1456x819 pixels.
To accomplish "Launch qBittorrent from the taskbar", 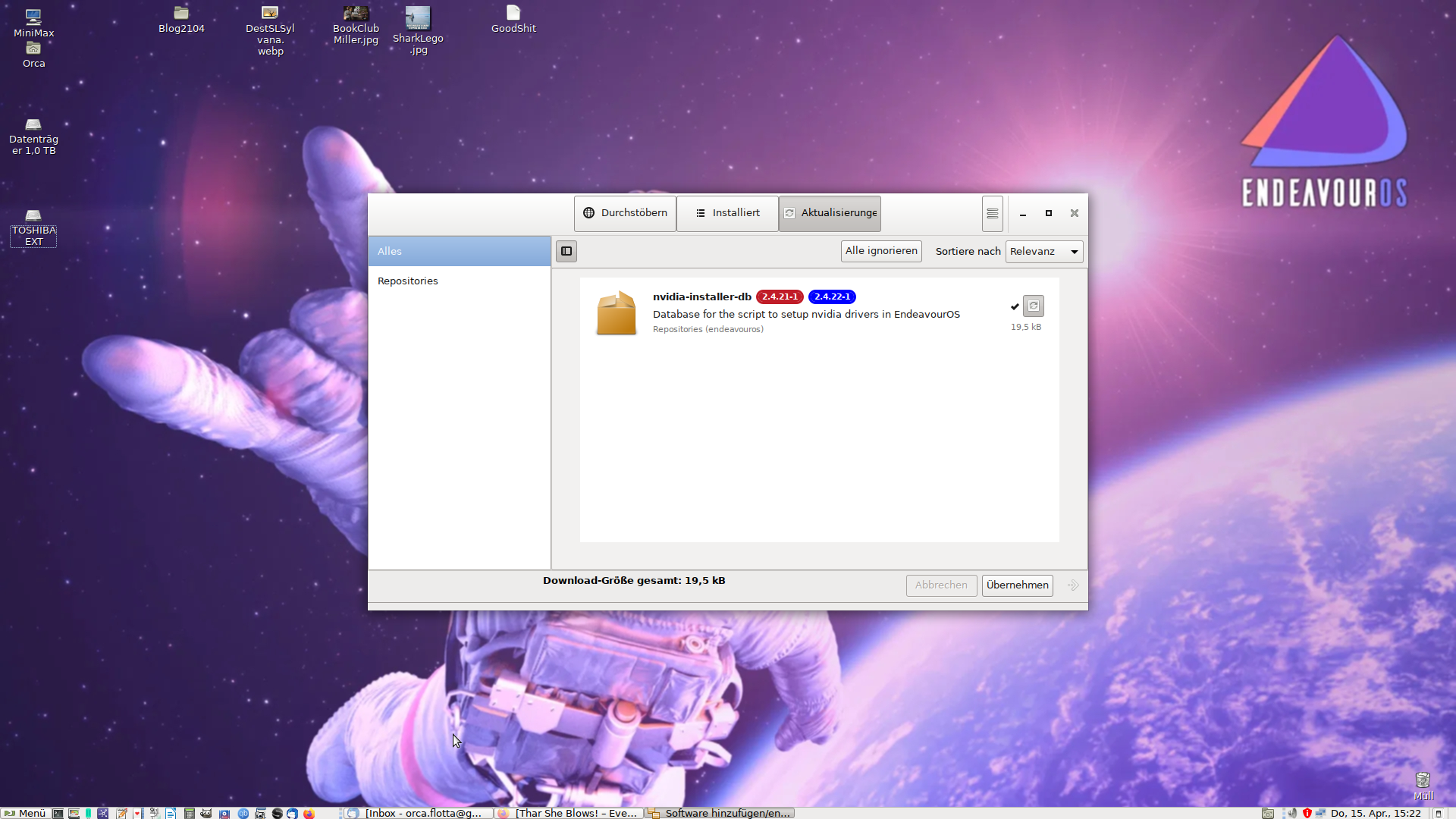I will point(243,813).
